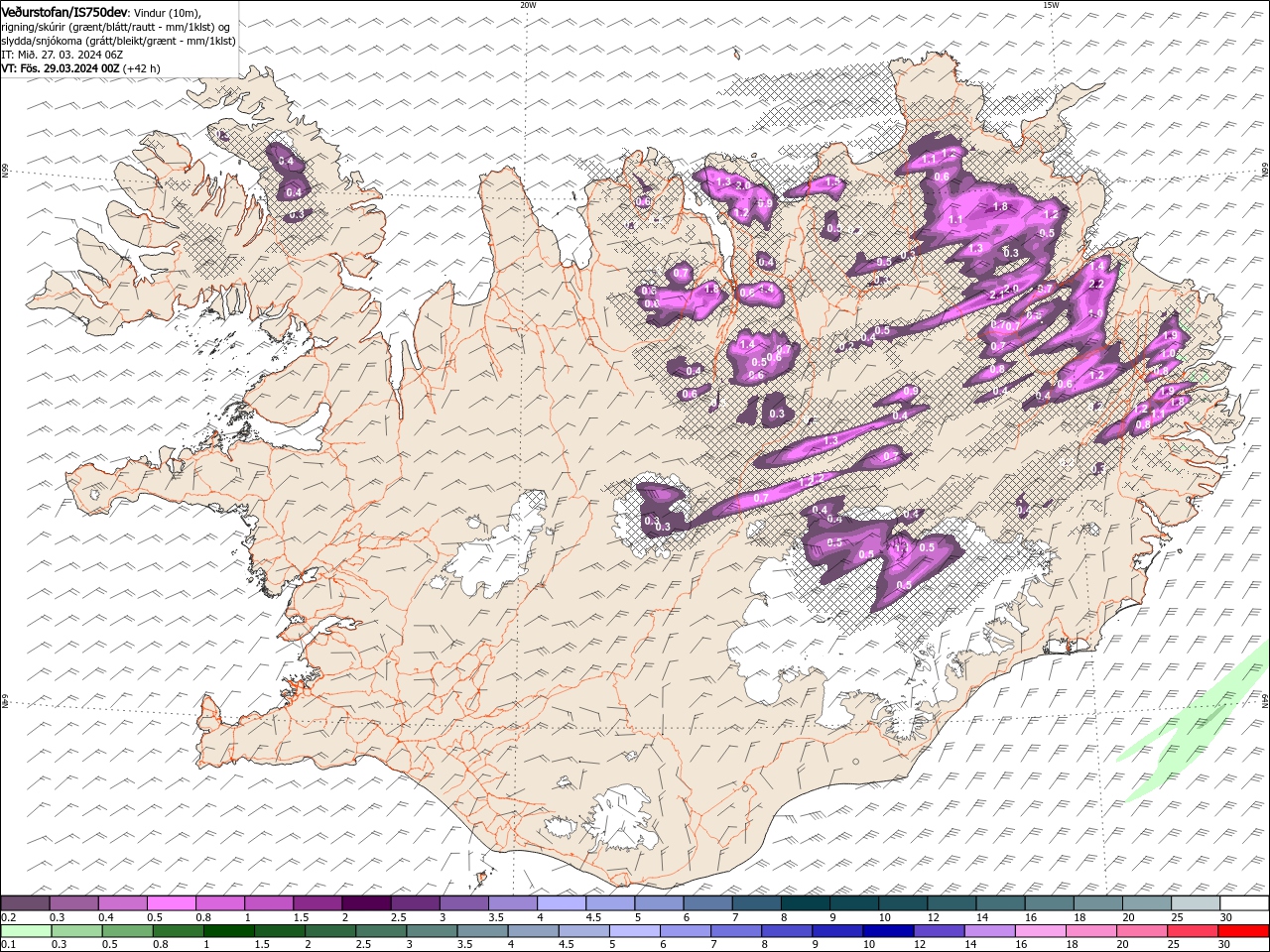Click the 'IT: Mið. 27. 03. 2024 06Z' line
The height and width of the screenshot is (952, 1270).
coord(63,55)
